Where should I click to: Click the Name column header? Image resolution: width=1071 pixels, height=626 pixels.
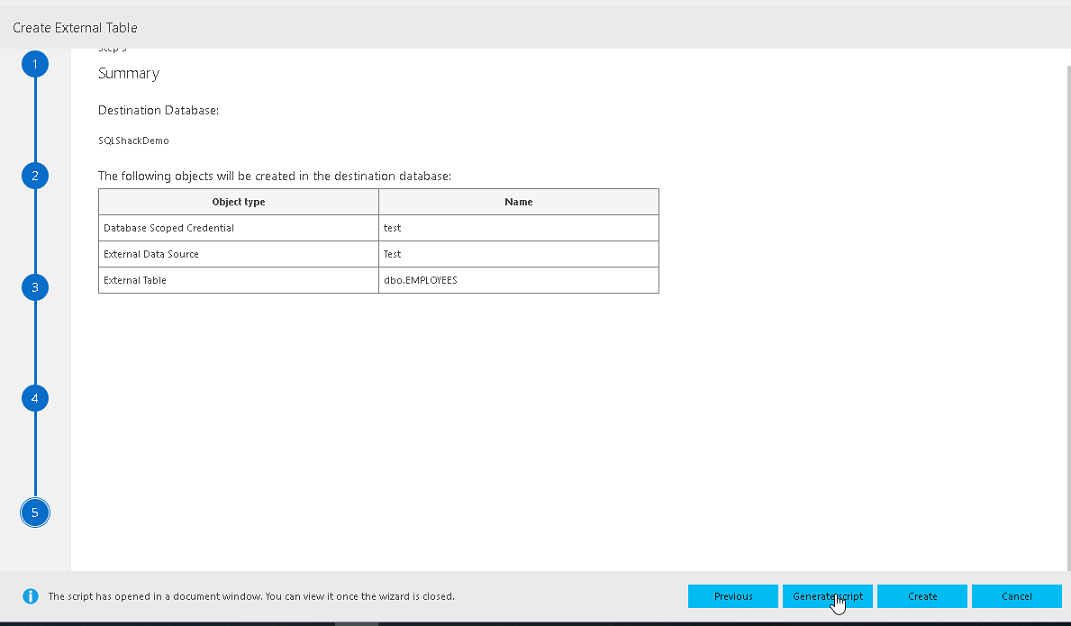click(x=518, y=202)
